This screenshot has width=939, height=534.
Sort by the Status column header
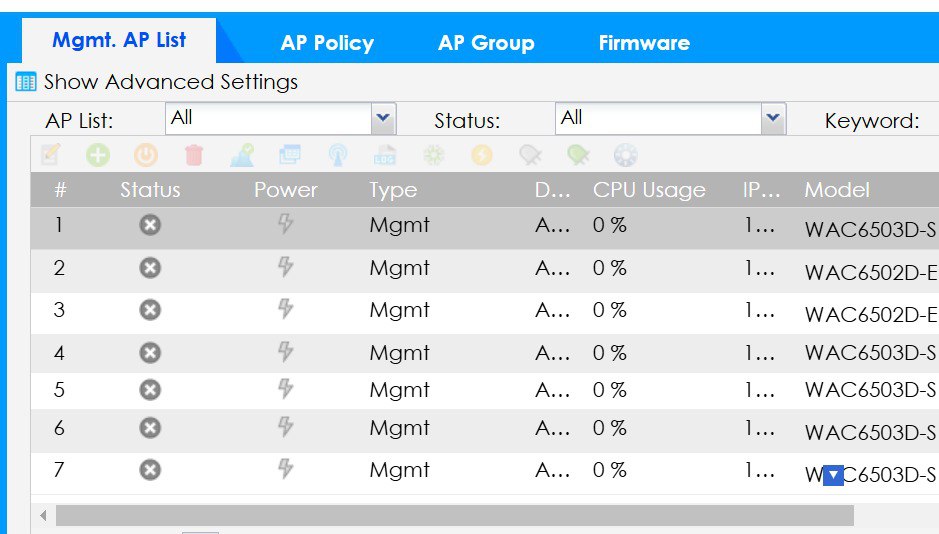[150, 190]
